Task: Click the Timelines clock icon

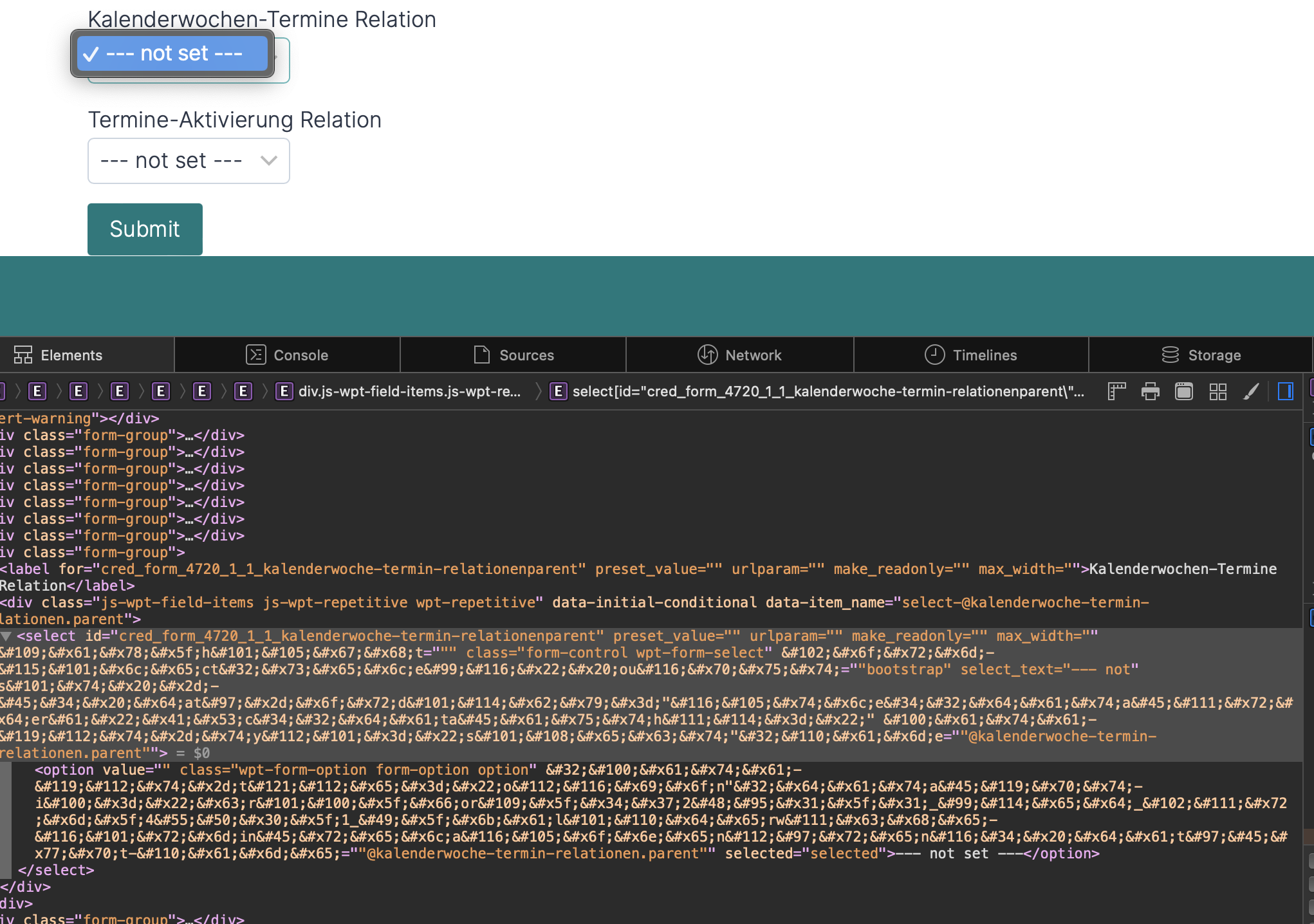Action: pos(934,355)
